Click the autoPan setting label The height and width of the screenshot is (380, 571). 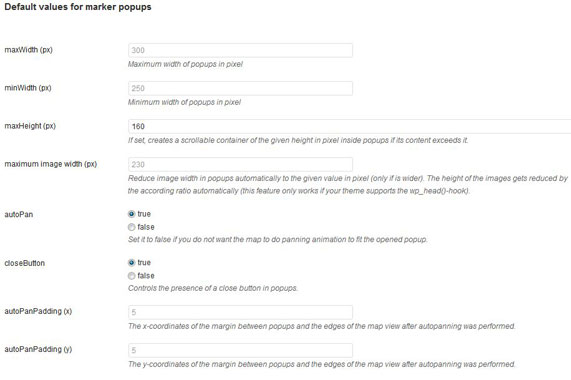click(19, 214)
